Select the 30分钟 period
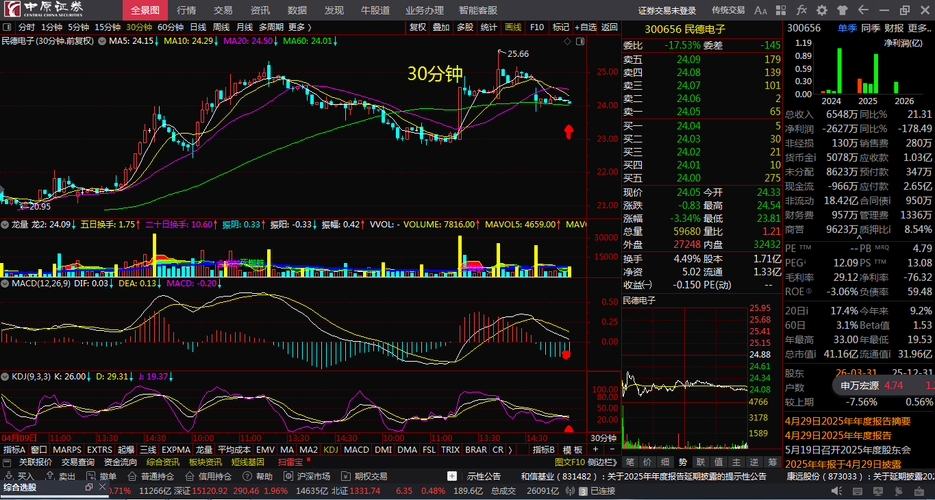The image size is (935, 500). [x=140, y=27]
